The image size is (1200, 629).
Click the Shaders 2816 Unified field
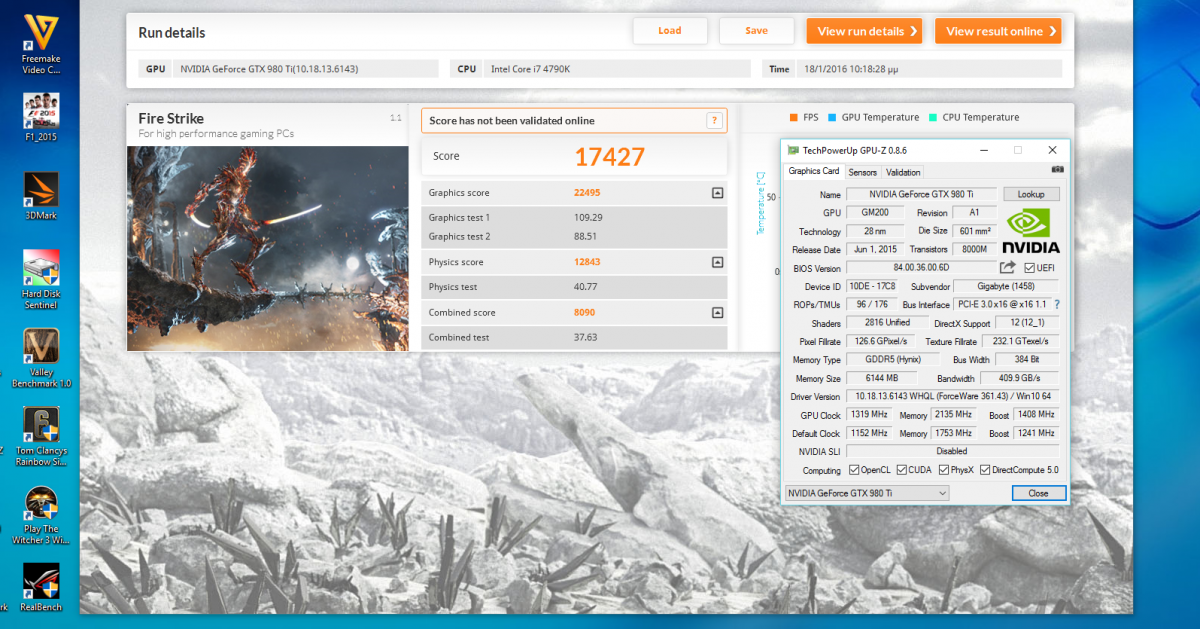point(888,323)
